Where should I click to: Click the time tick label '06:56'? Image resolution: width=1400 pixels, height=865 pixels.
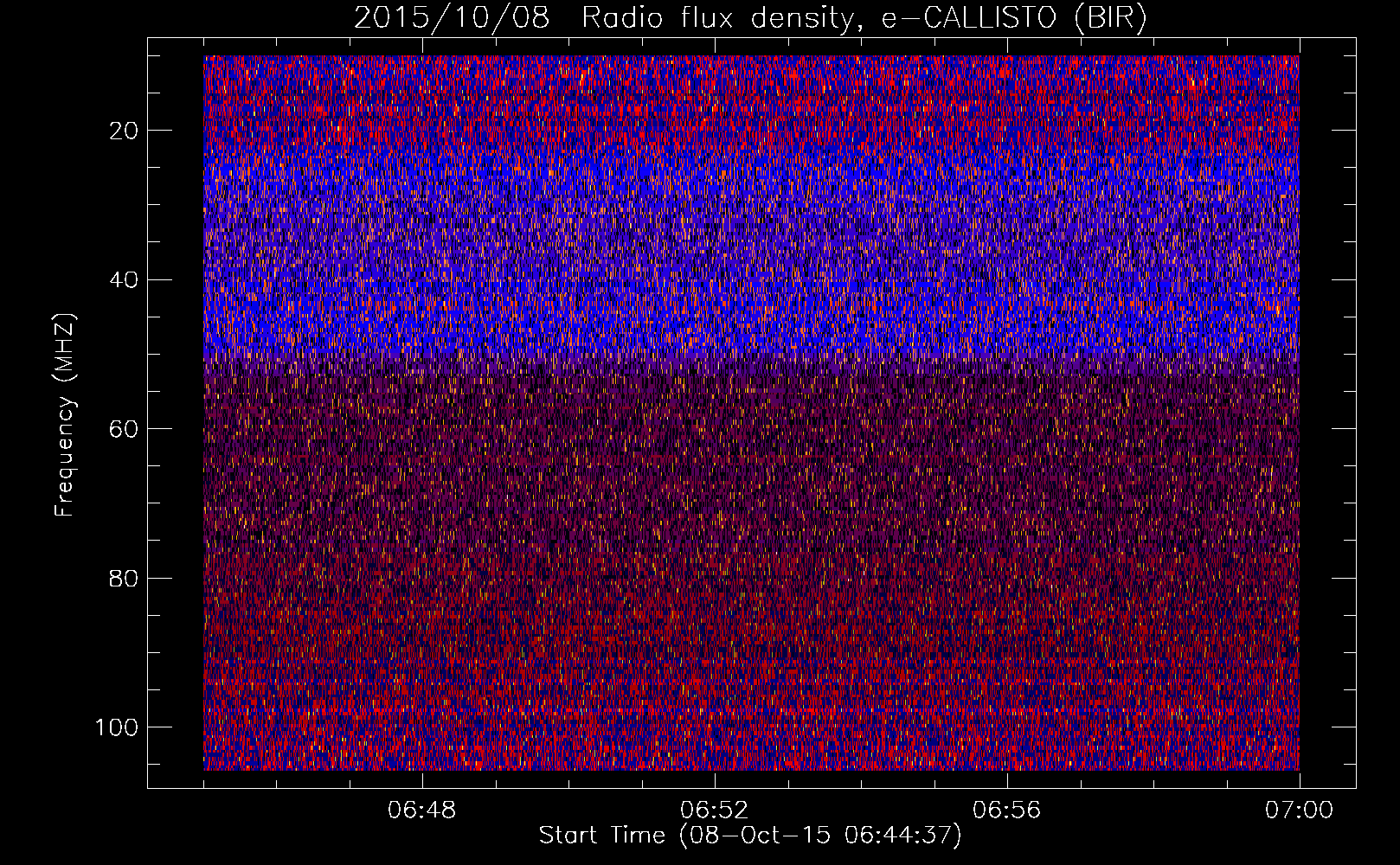click(x=1007, y=811)
